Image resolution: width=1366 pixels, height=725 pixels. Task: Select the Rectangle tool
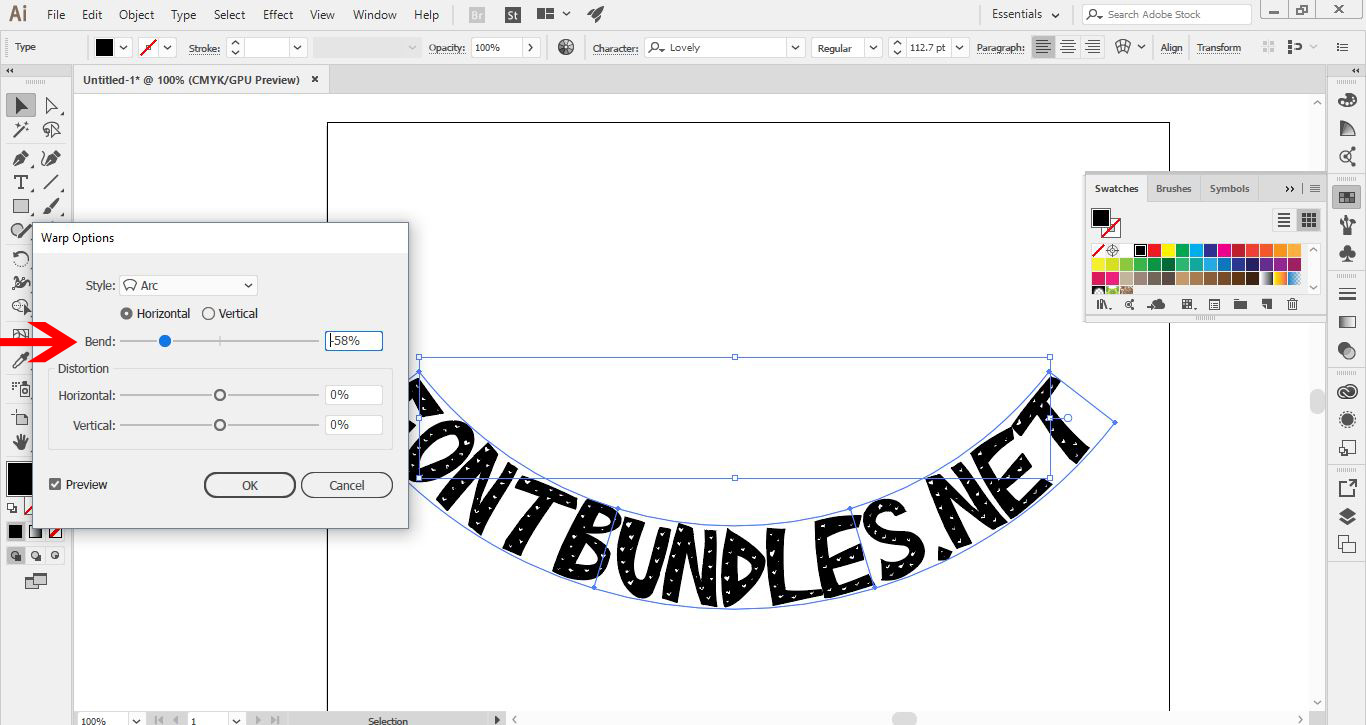pyautogui.click(x=21, y=206)
